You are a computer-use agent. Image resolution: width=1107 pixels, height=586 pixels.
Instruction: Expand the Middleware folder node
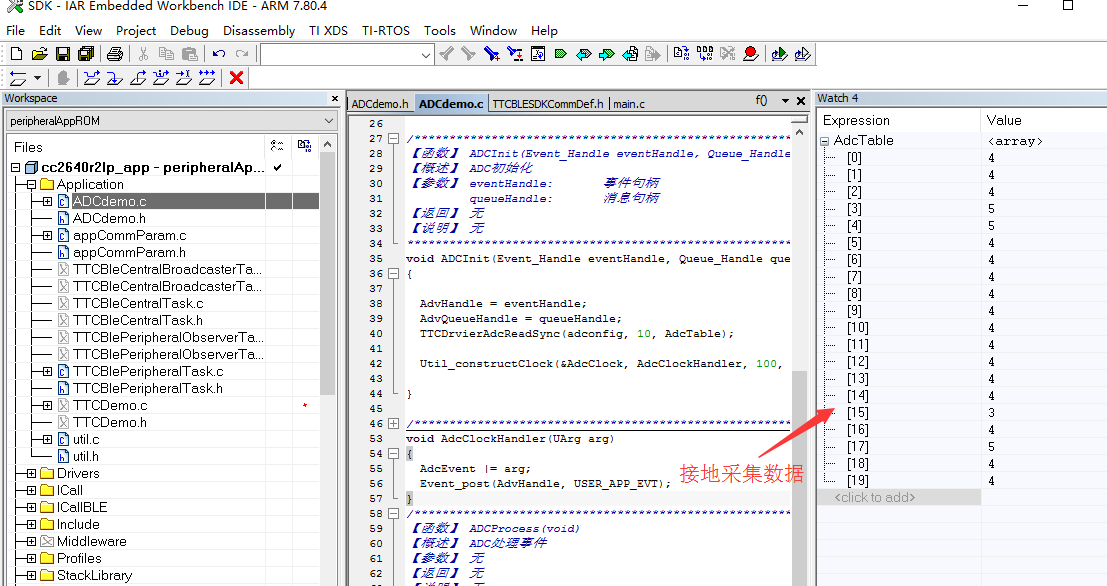[x=31, y=542]
